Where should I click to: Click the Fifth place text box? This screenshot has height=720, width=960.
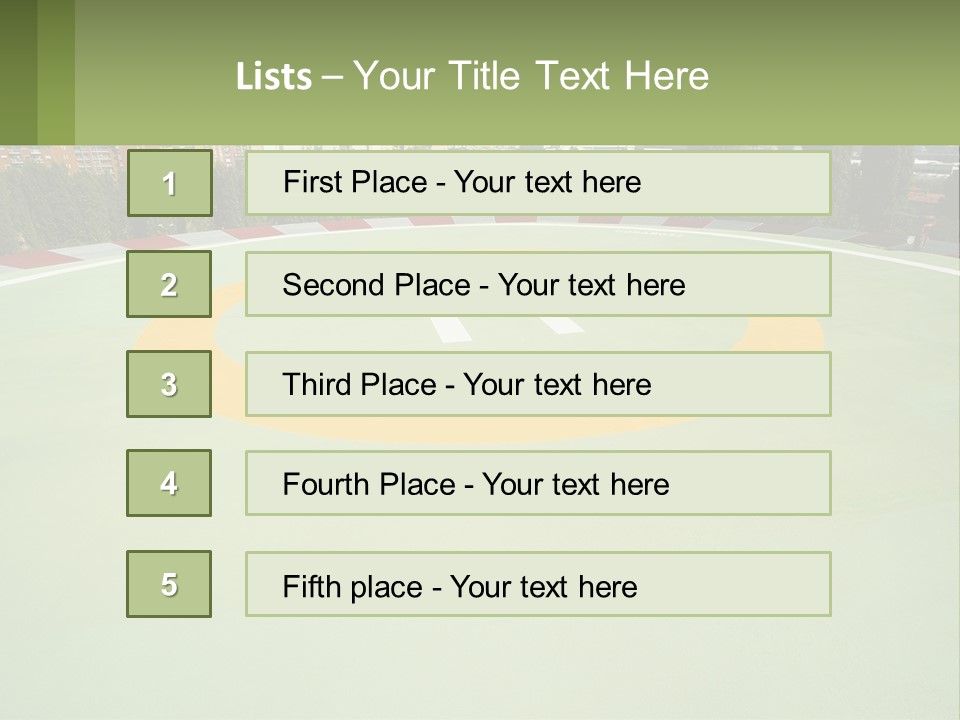tap(538, 584)
